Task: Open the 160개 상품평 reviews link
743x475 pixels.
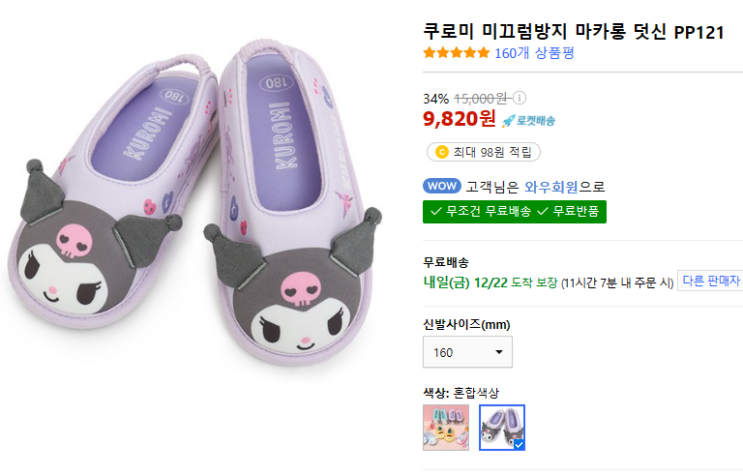Action: [x=534, y=53]
